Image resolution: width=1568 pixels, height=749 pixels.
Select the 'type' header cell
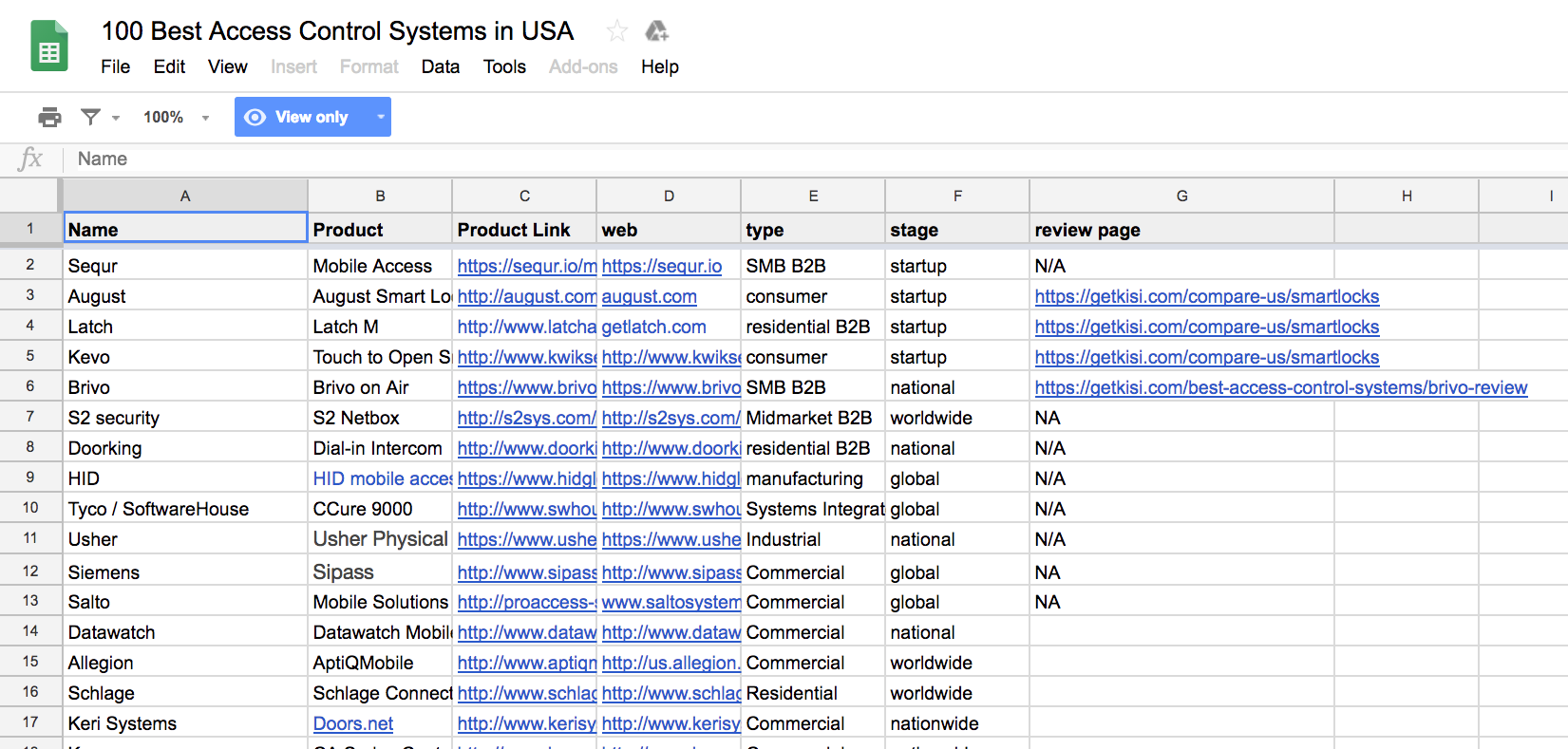(x=813, y=229)
